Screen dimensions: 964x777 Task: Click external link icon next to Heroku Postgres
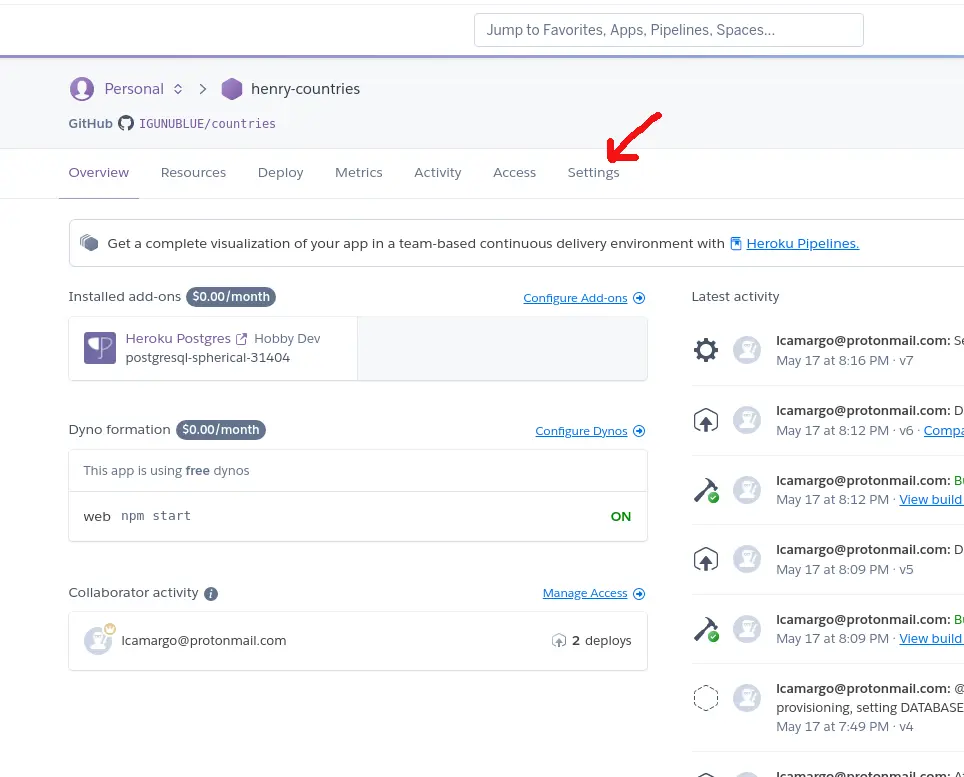[x=242, y=339]
